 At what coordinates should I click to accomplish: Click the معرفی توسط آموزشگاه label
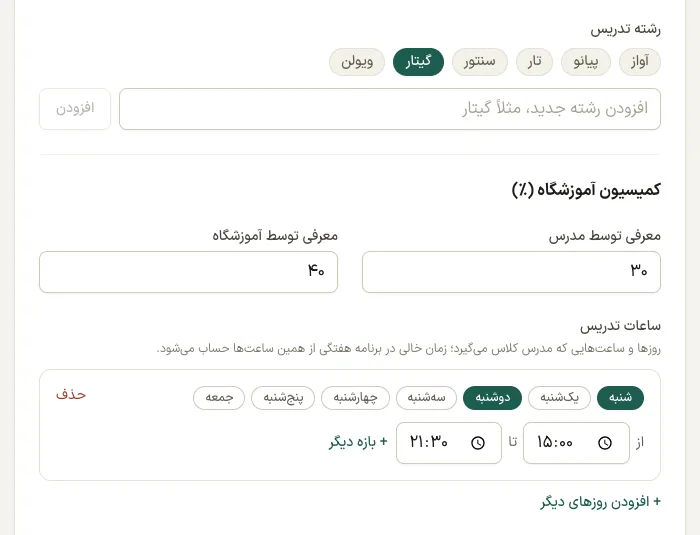275,235
